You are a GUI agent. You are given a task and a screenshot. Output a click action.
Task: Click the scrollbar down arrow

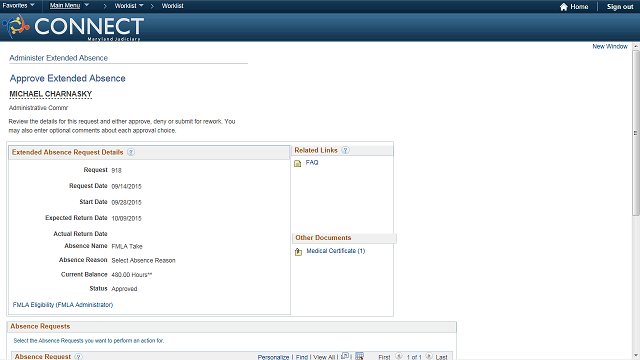(x=636, y=356)
